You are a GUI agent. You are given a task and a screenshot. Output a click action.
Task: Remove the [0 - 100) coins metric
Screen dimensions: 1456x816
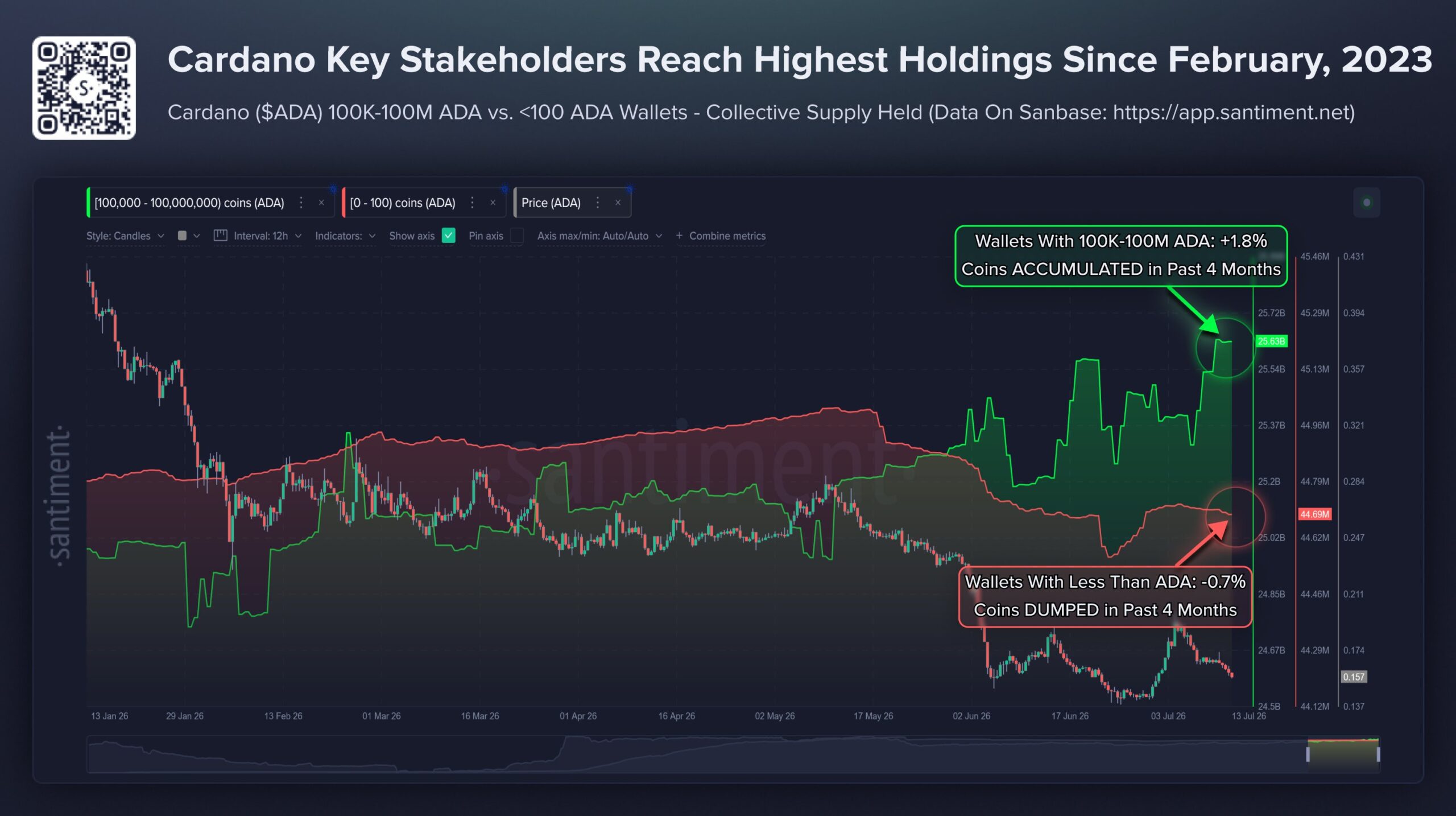coord(493,203)
